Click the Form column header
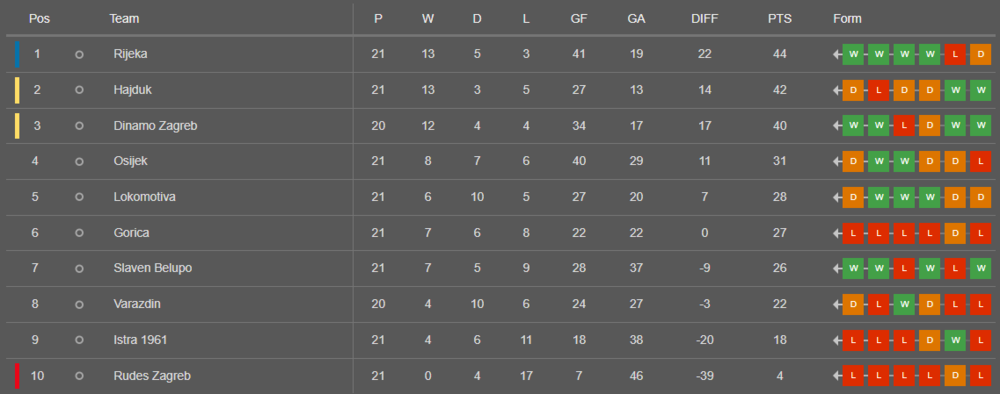1000x394 pixels. (847, 19)
